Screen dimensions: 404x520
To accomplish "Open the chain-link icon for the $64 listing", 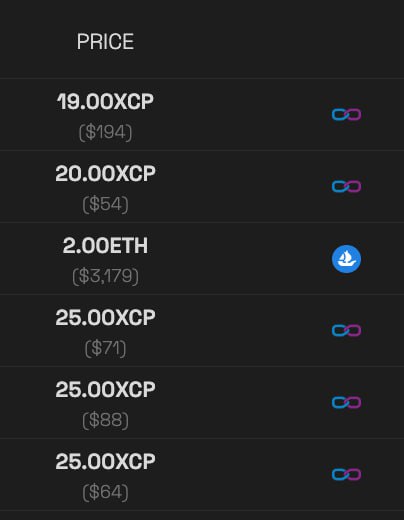I will pyautogui.click(x=346, y=474).
